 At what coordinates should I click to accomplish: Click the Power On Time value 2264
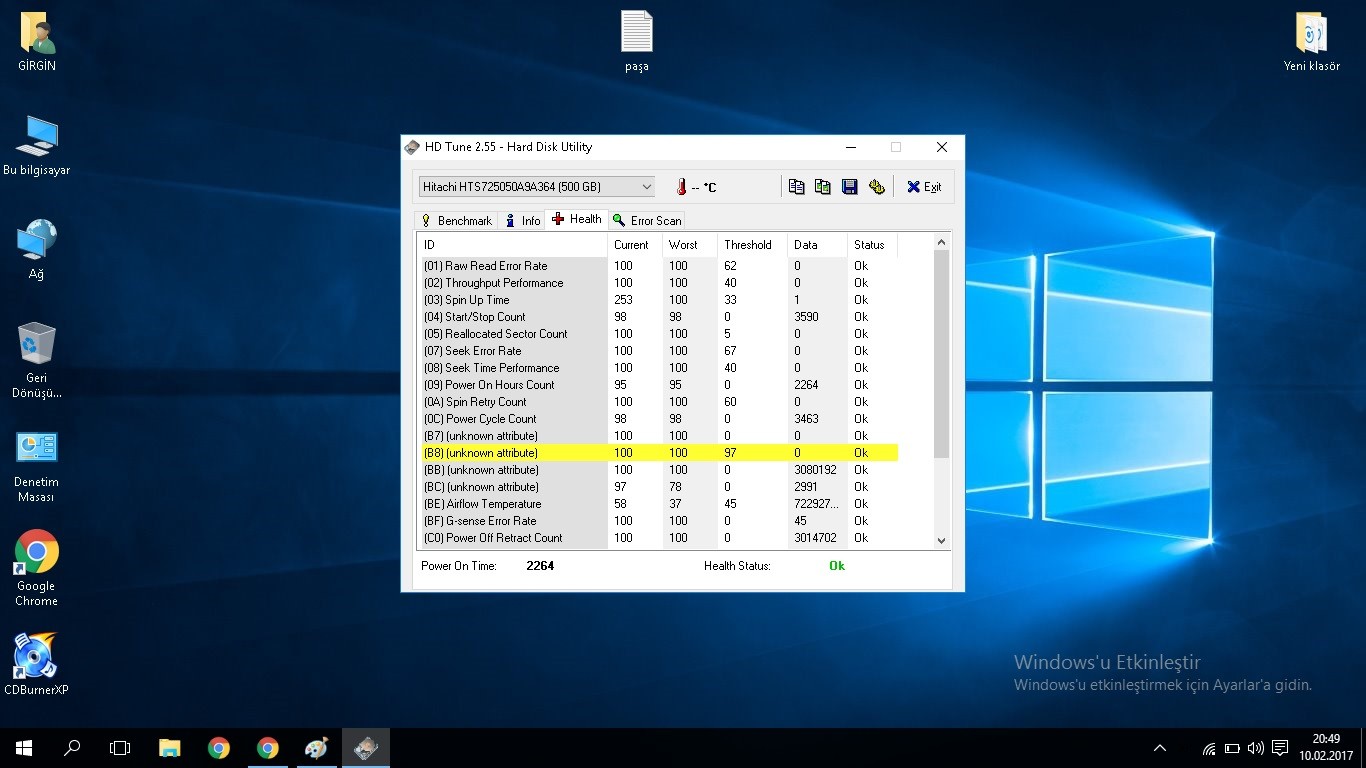(540, 566)
